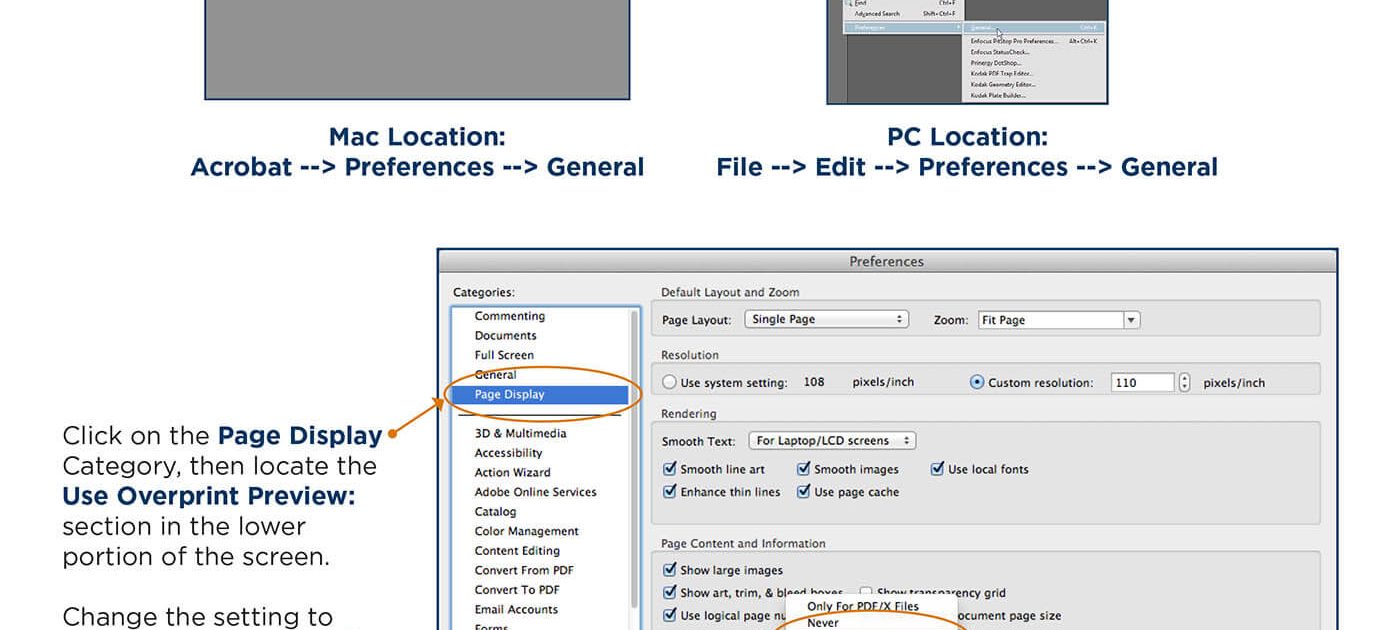Enable the Show transparency grid checkbox
This screenshot has height=630, width=1400.
tap(866, 593)
